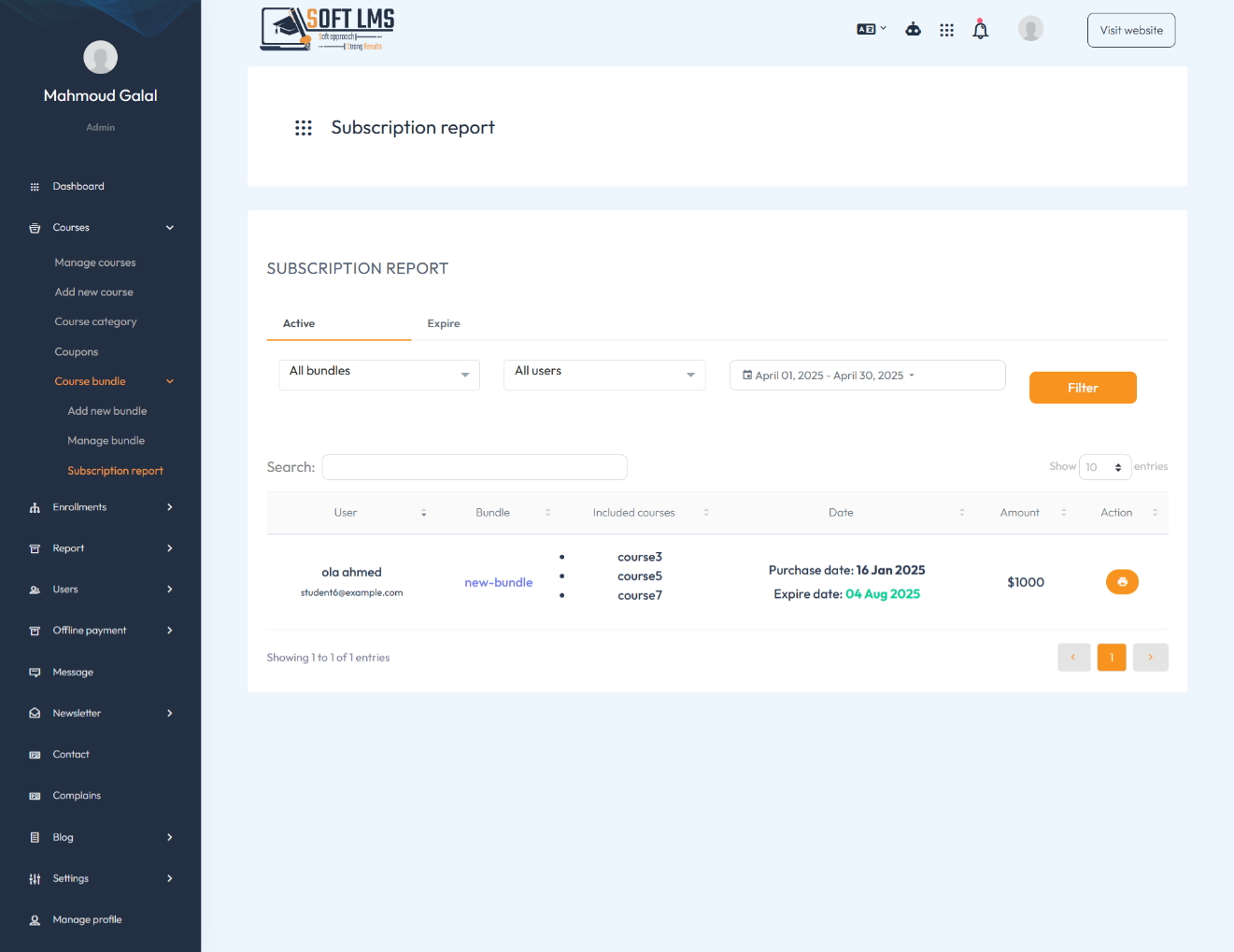
Task: Click the AI robot assistant icon
Action: point(914,30)
